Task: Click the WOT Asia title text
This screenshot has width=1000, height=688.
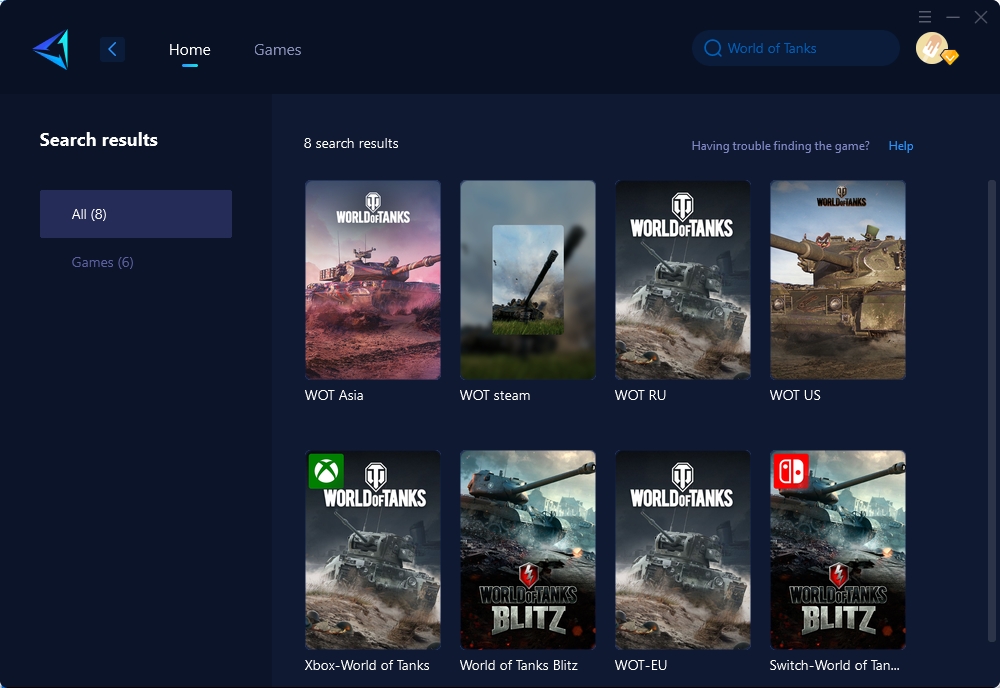Action: tap(334, 395)
